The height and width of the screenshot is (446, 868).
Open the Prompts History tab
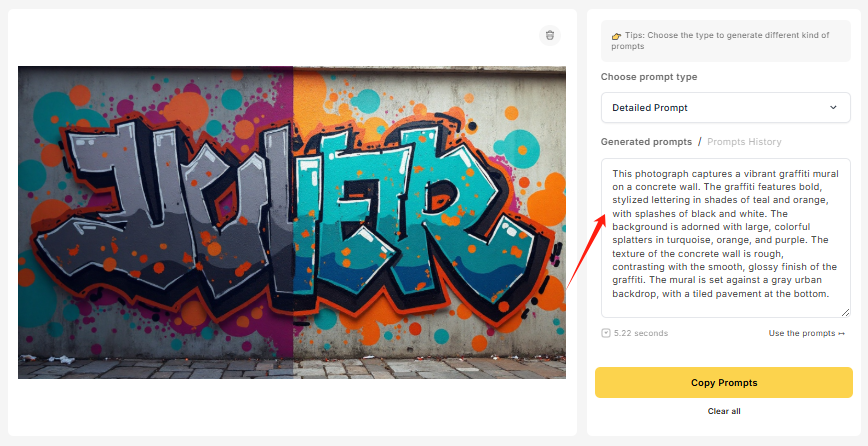click(x=744, y=142)
